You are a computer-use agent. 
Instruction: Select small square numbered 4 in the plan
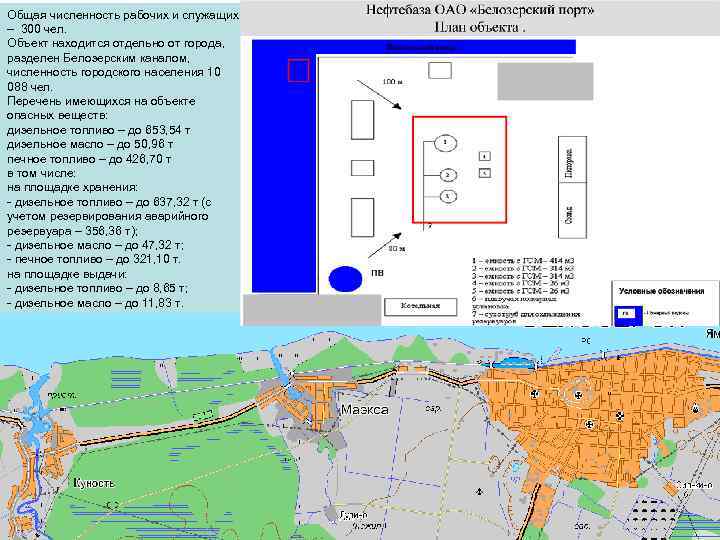(485, 157)
